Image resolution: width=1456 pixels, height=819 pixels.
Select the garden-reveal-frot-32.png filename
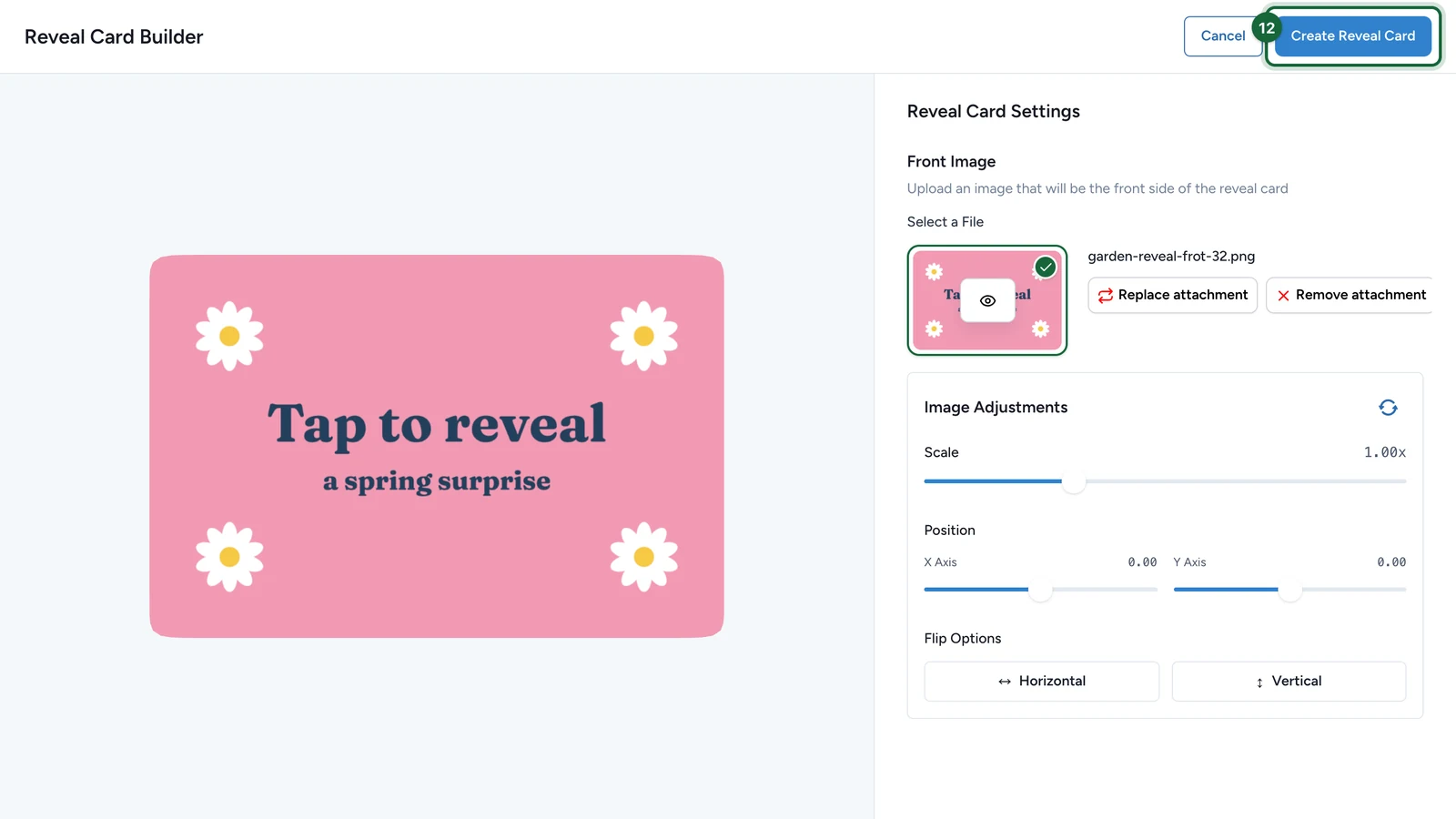1171,257
